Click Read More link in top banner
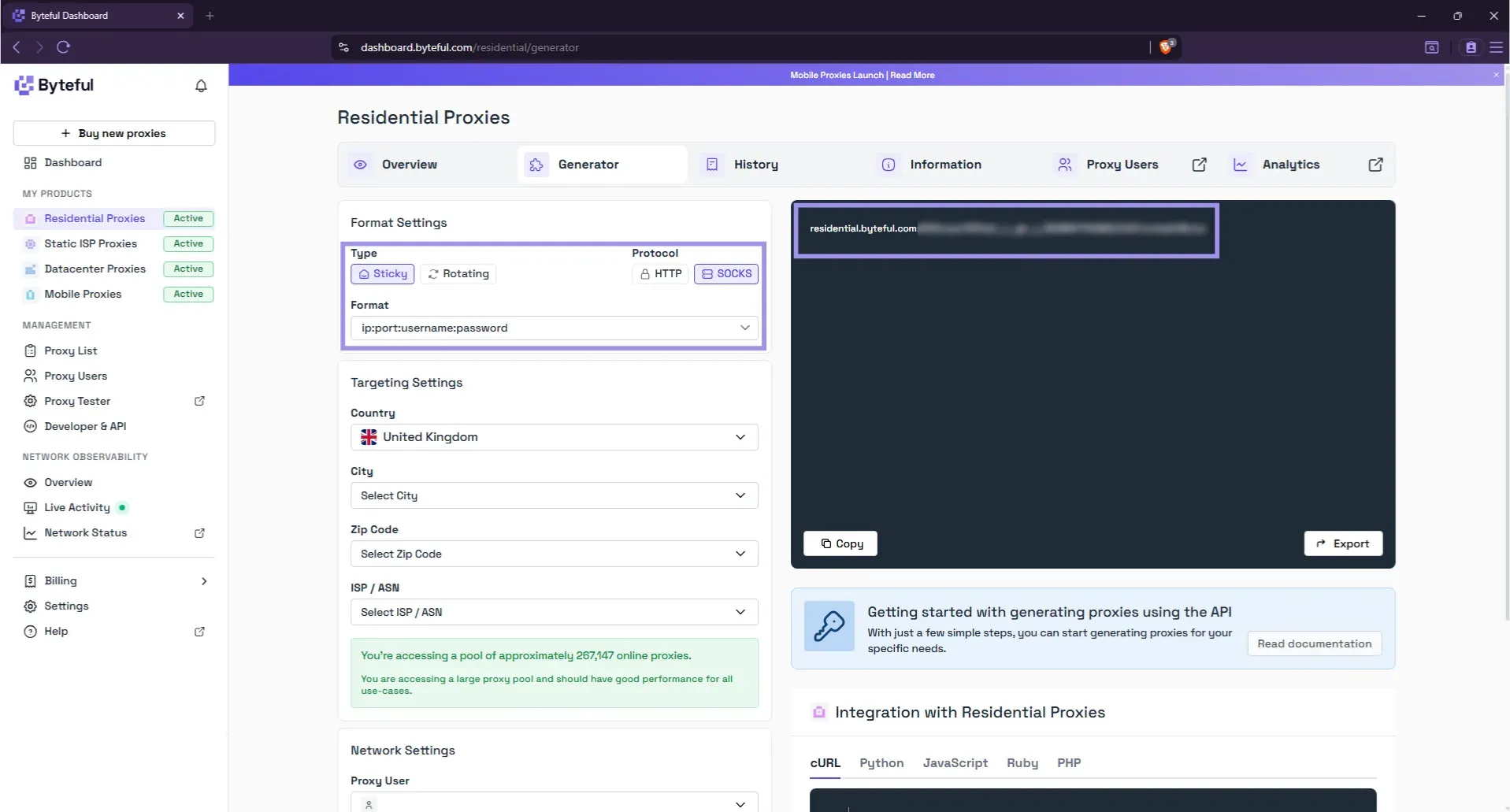1510x812 pixels. coord(912,75)
